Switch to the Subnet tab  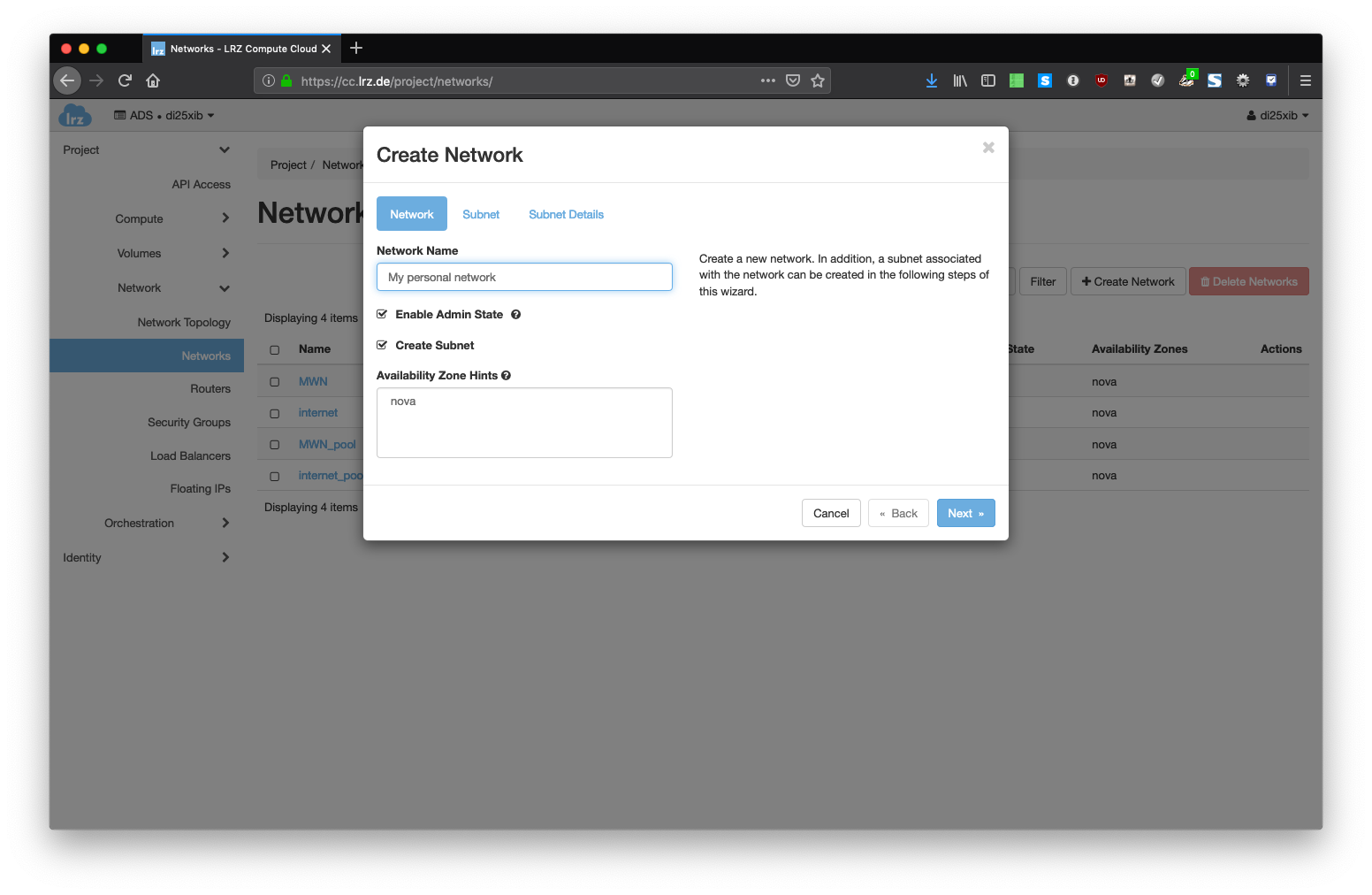click(x=481, y=214)
